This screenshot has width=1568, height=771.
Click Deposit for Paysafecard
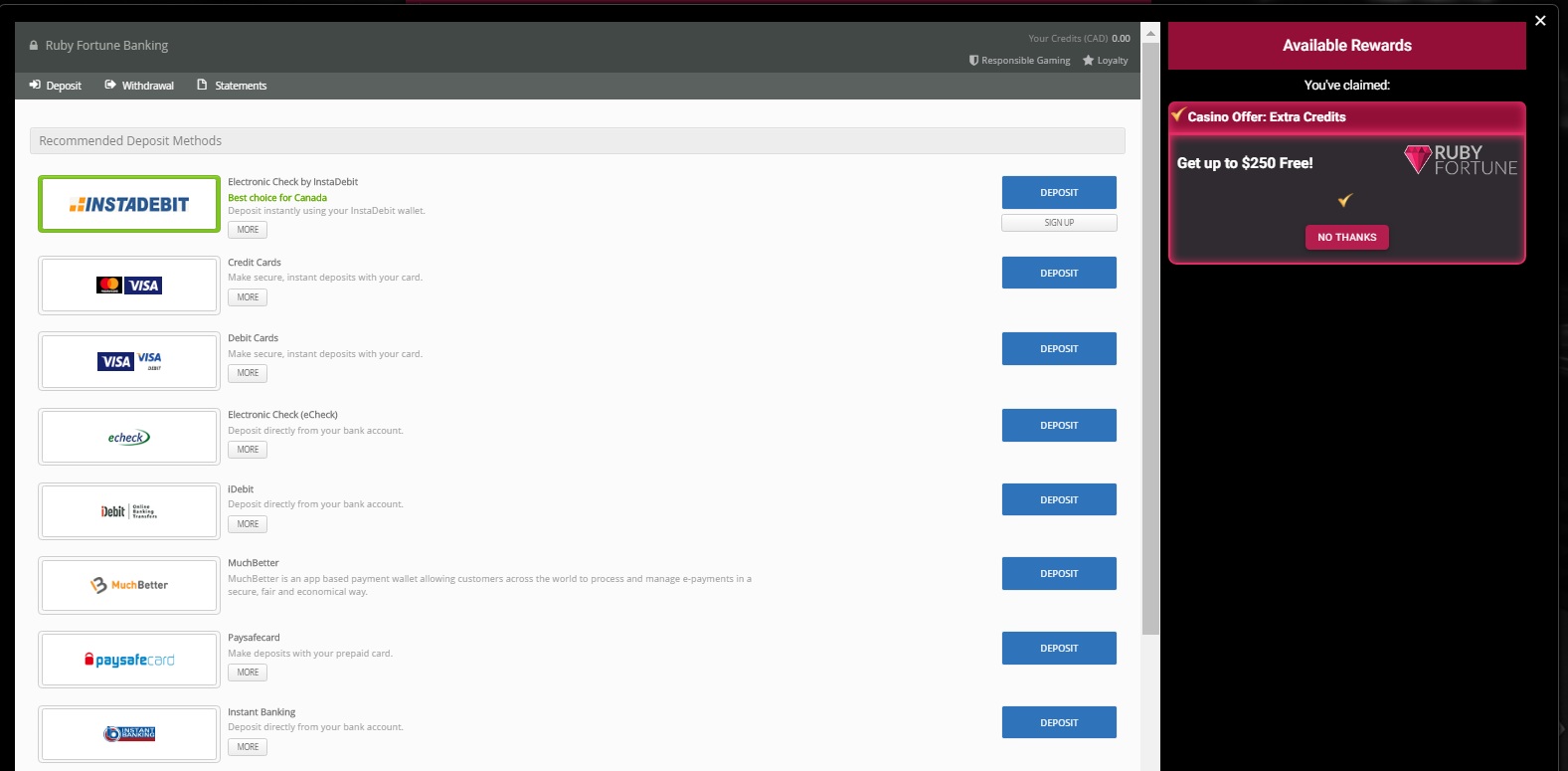(1059, 648)
